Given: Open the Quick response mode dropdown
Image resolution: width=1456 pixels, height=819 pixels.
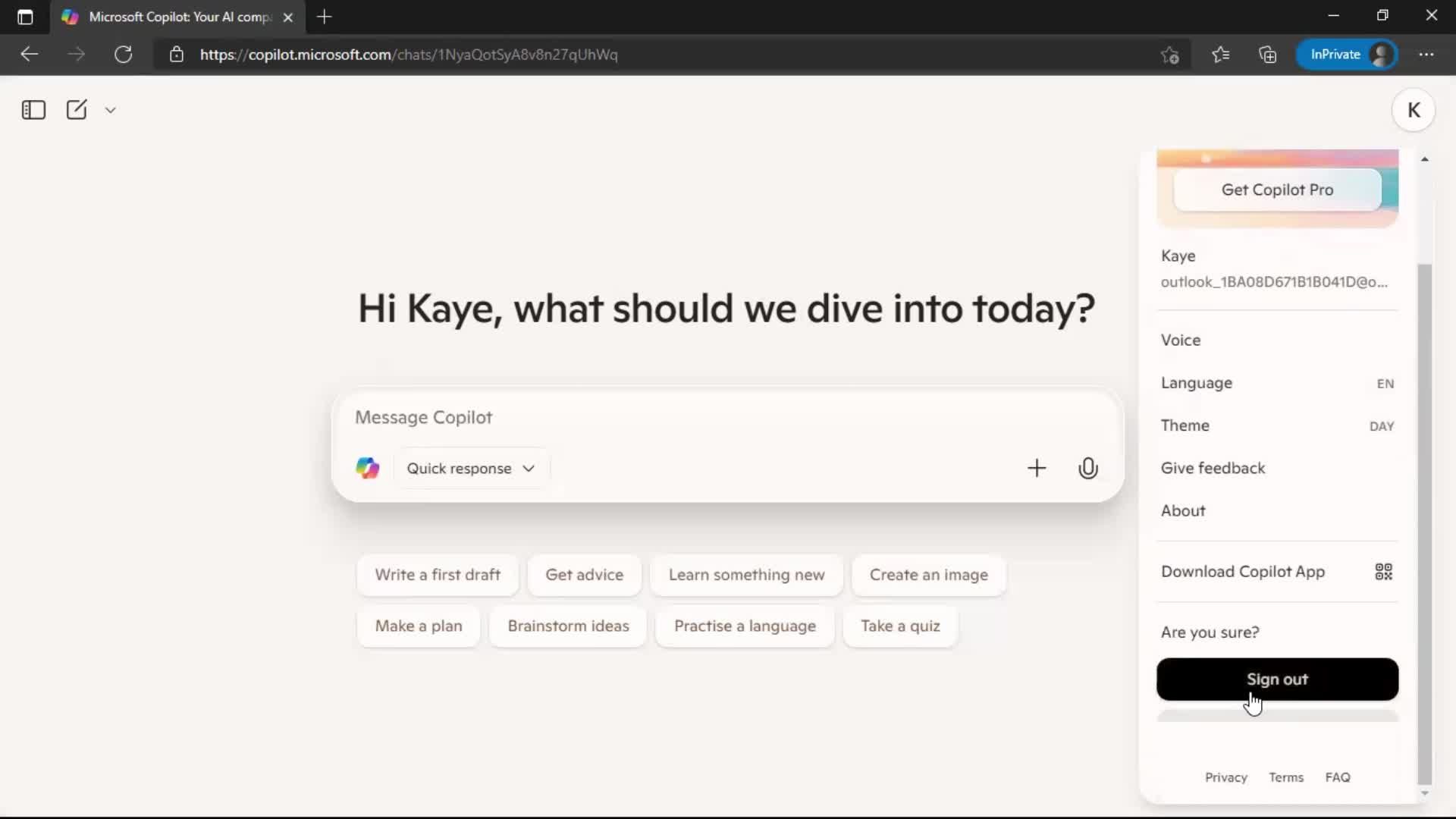Looking at the screenshot, I should 471,468.
